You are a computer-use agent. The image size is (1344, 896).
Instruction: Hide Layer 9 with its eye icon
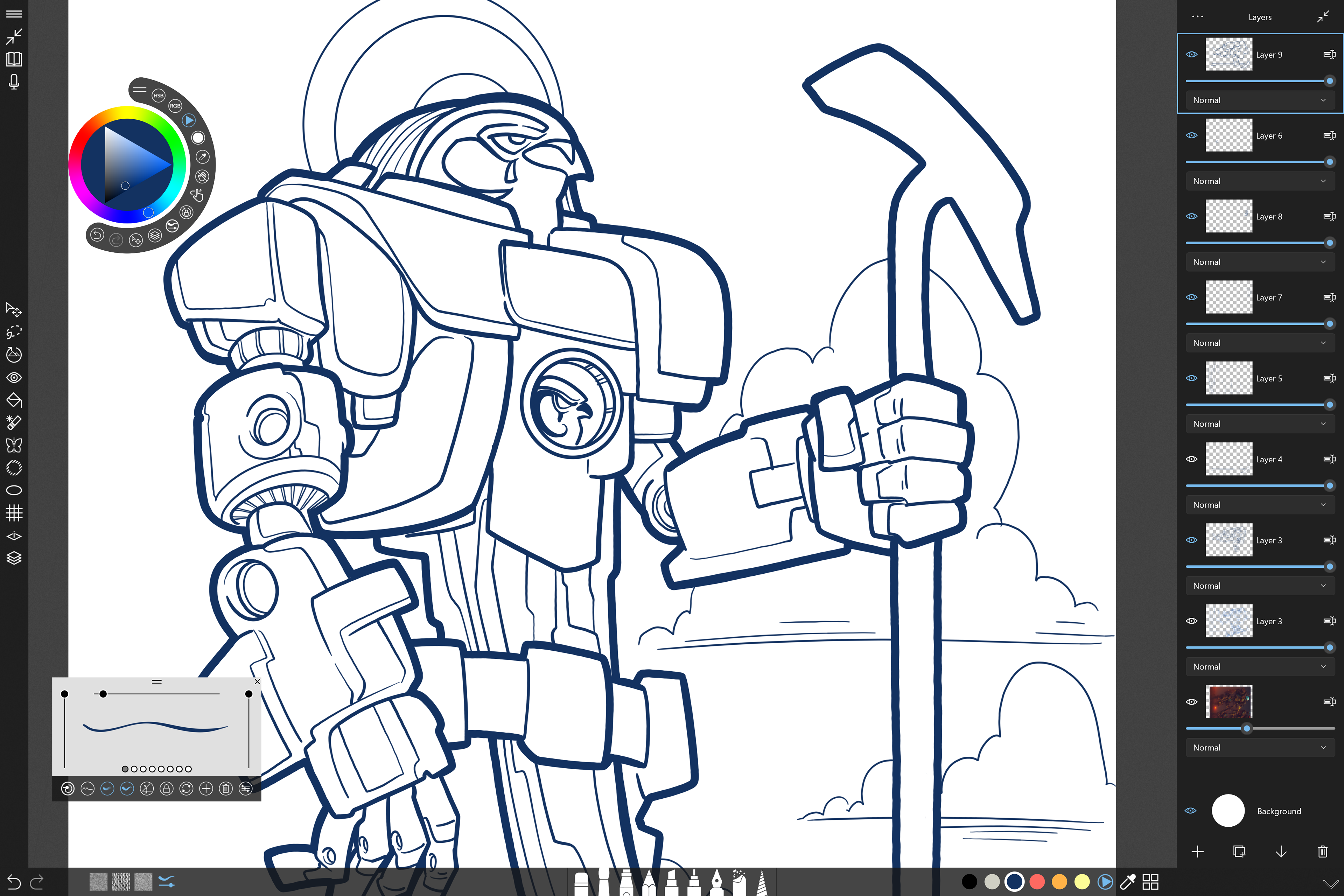1191,54
